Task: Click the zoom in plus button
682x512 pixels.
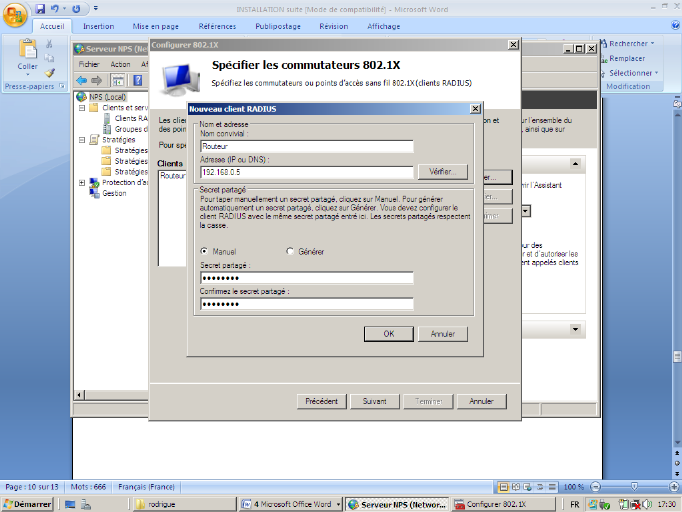Action: click(674, 487)
